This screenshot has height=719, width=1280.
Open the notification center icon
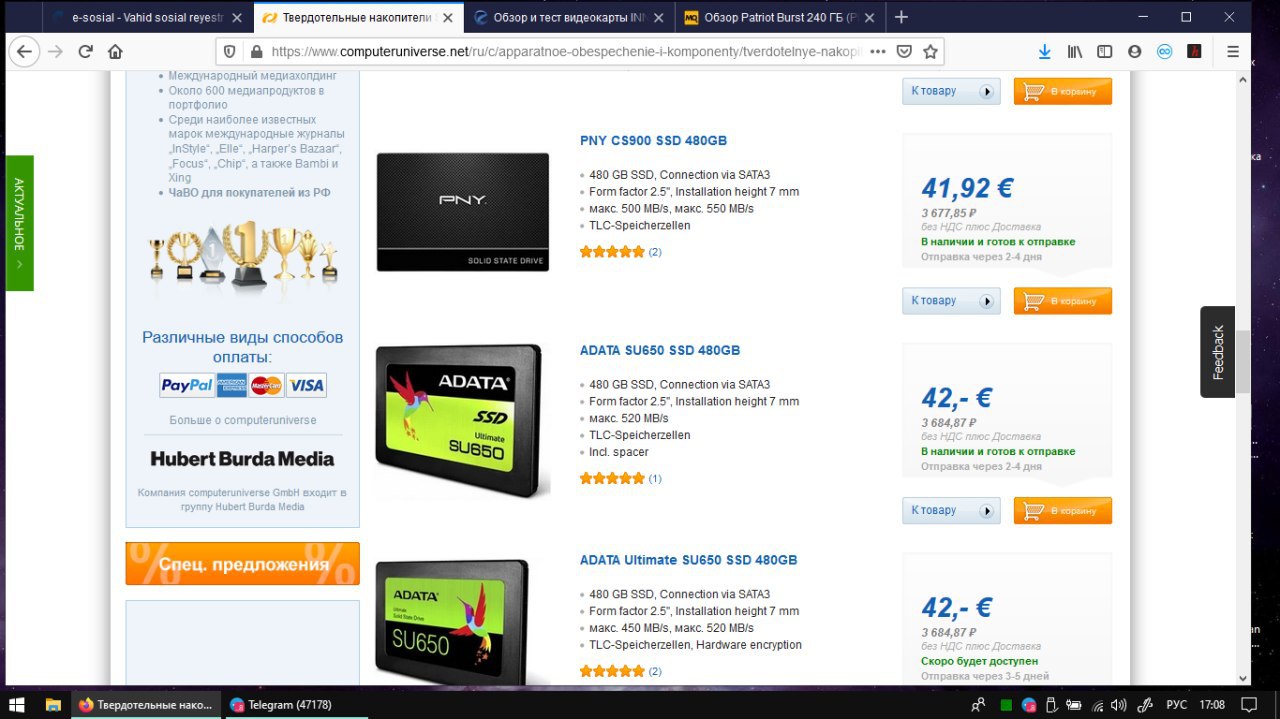tap(1248, 705)
